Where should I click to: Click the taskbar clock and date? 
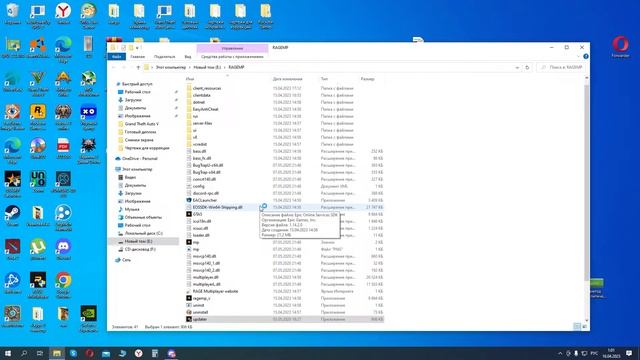click(611, 353)
